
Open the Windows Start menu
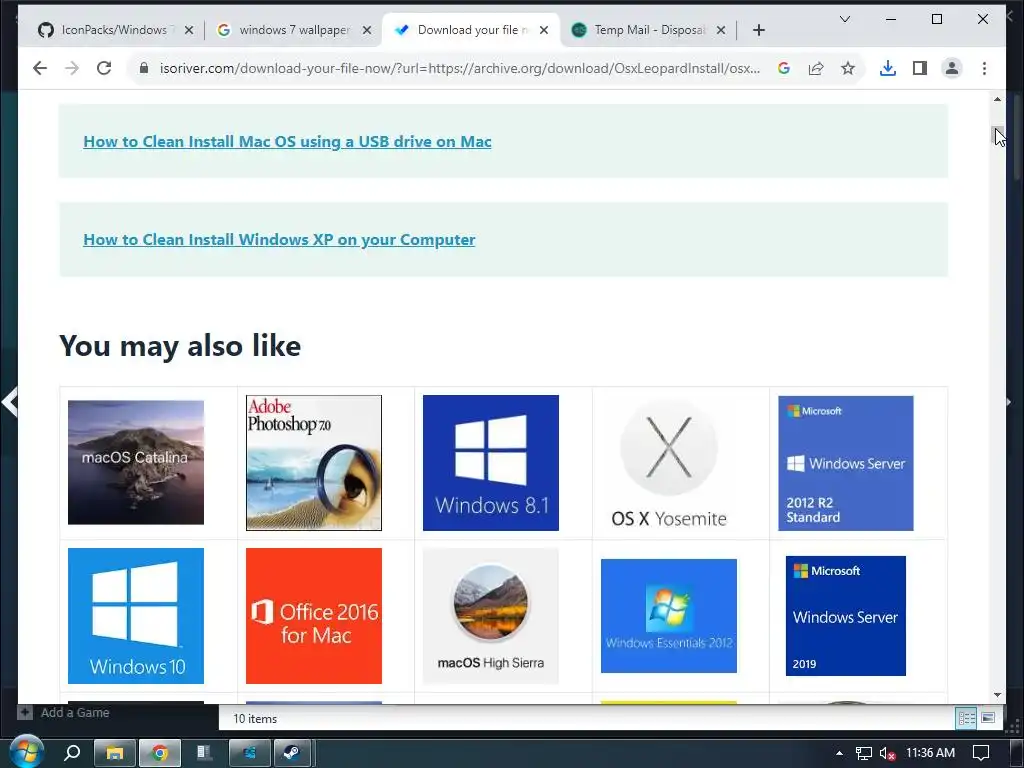pyautogui.click(x=27, y=752)
